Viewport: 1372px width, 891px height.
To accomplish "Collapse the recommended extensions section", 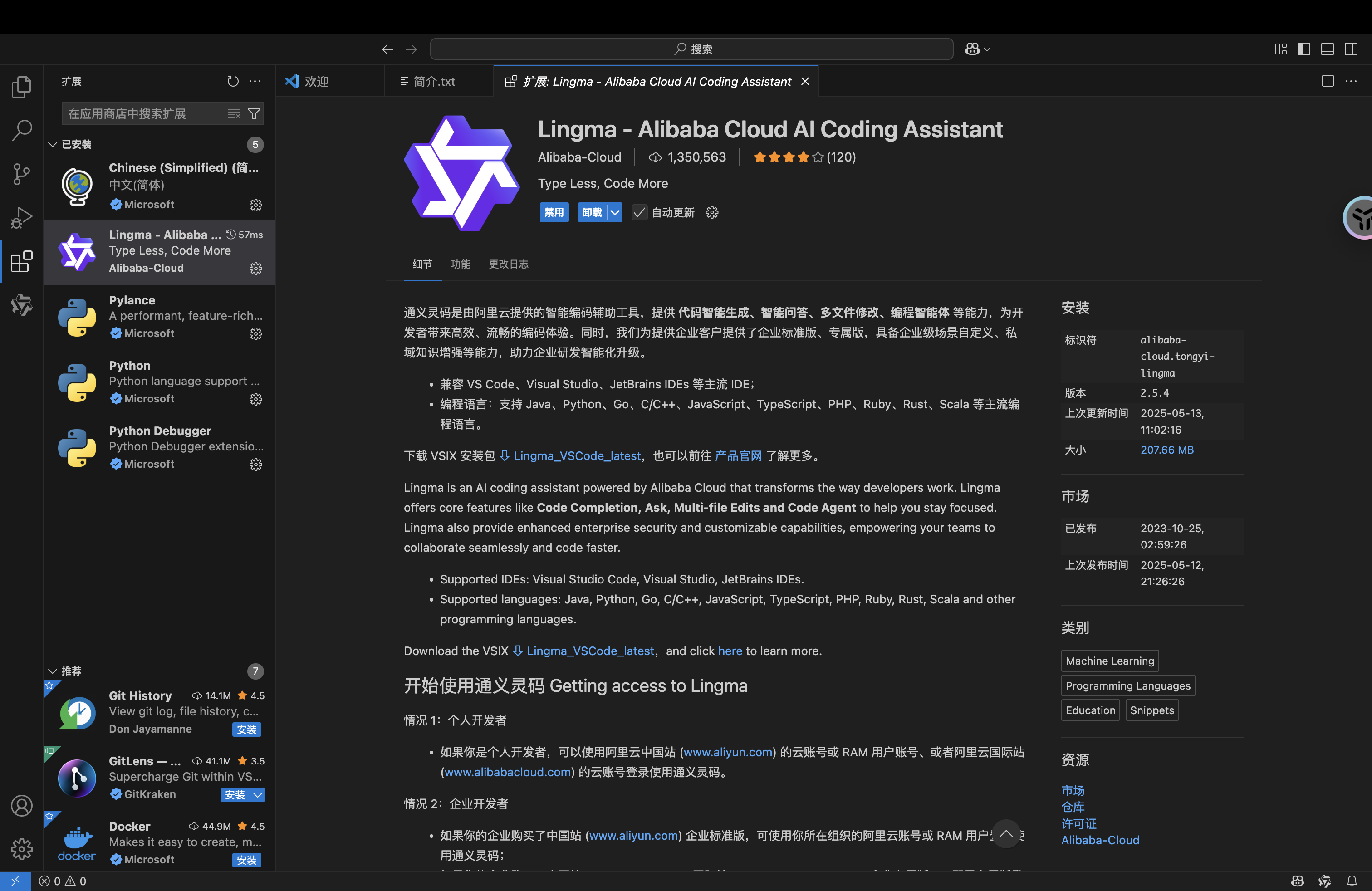I will tap(53, 671).
